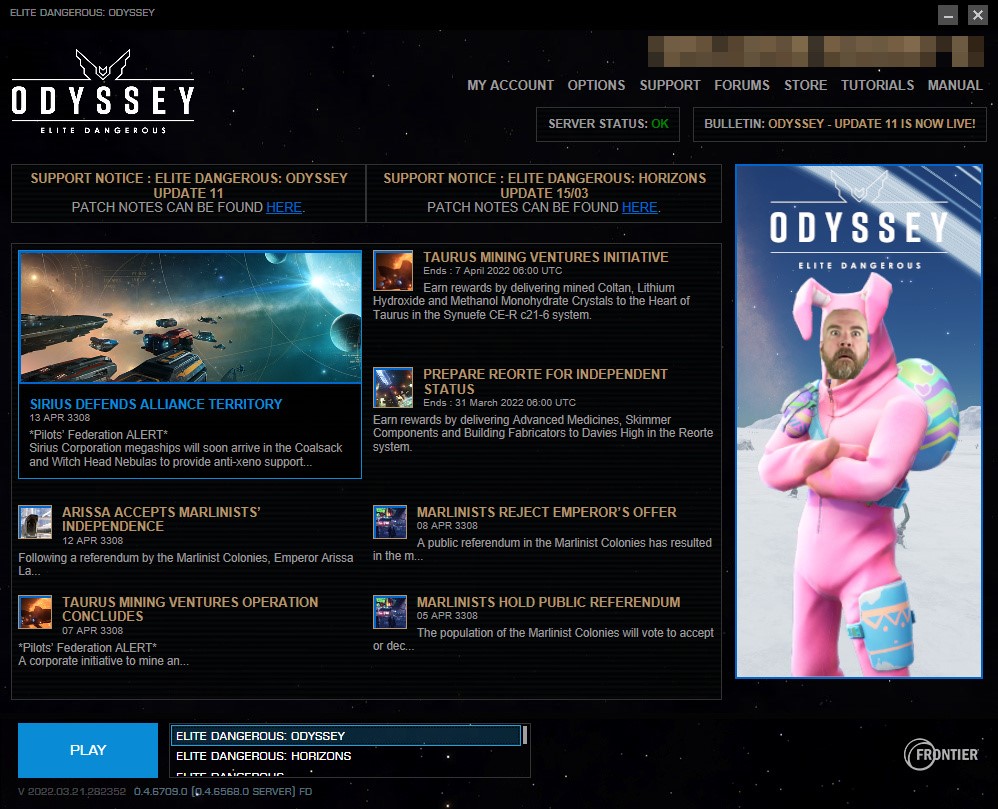Click the "ELITE DANGEROUS: ODYSSEY" window title text
Image resolution: width=998 pixels, height=809 pixels.
(82, 13)
